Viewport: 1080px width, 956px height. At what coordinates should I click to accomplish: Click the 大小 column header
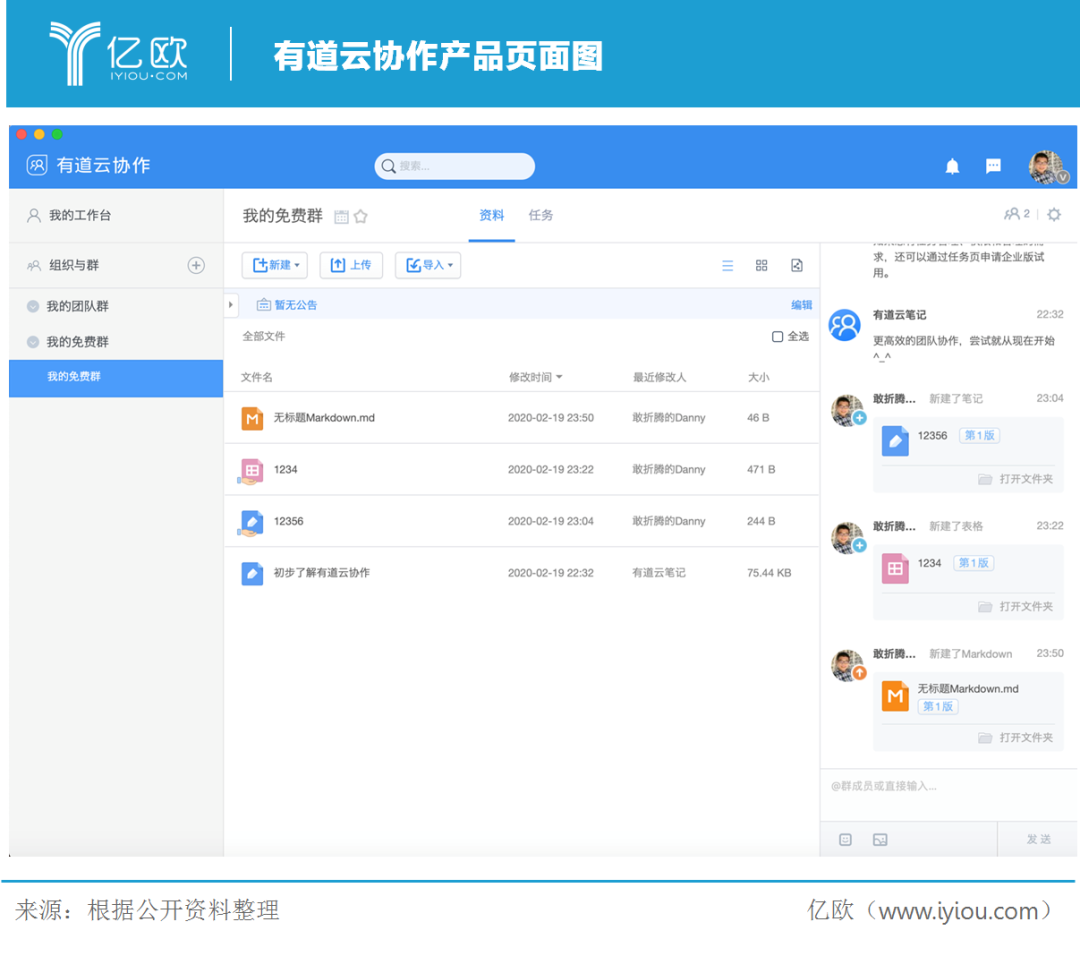coord(758,377)
